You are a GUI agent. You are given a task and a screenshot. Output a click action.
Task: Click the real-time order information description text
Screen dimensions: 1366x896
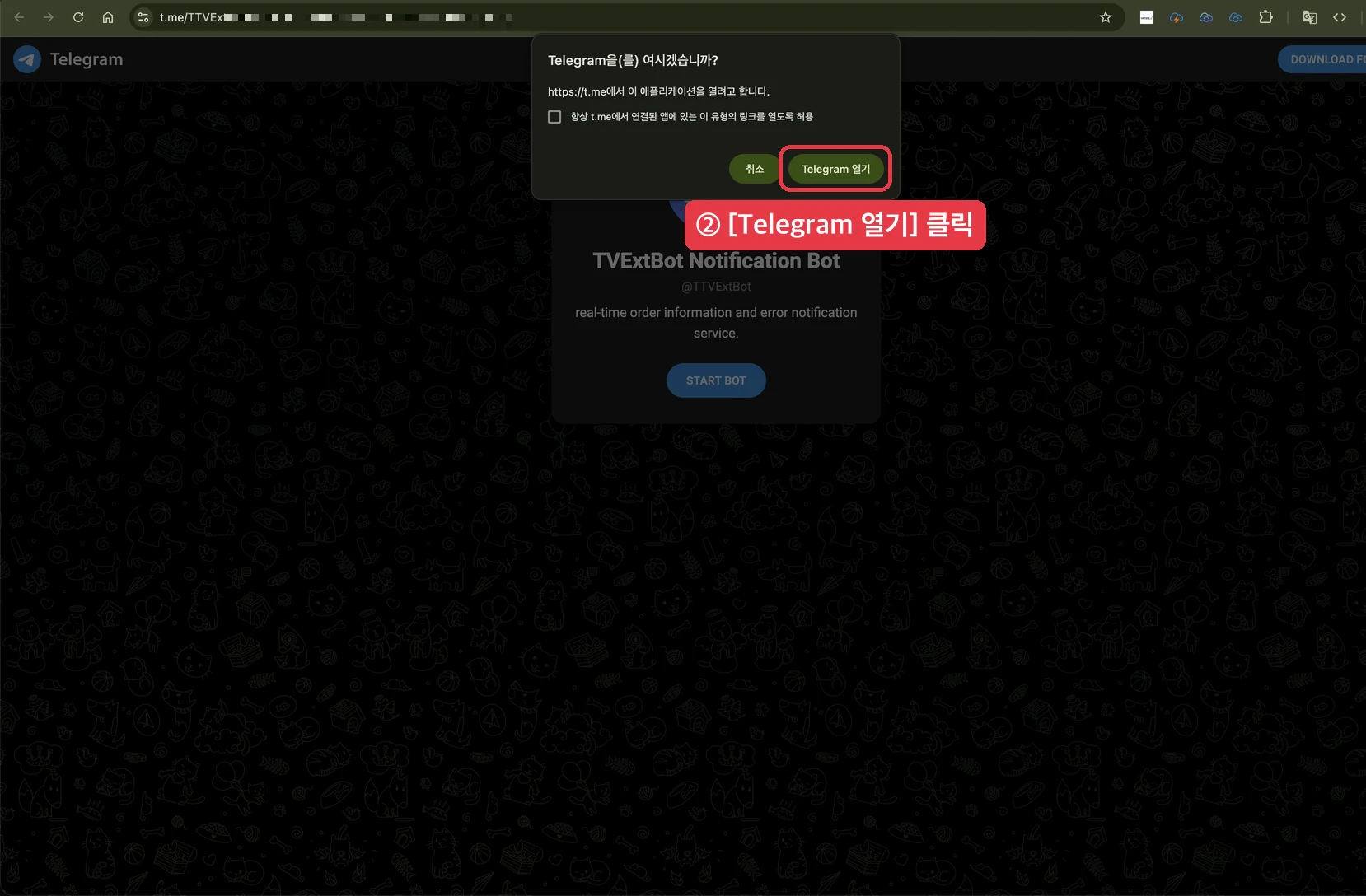point(716,323)
